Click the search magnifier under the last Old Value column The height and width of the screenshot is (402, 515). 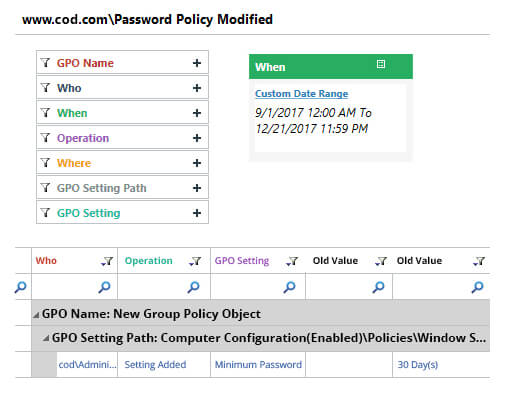(477, 287)
